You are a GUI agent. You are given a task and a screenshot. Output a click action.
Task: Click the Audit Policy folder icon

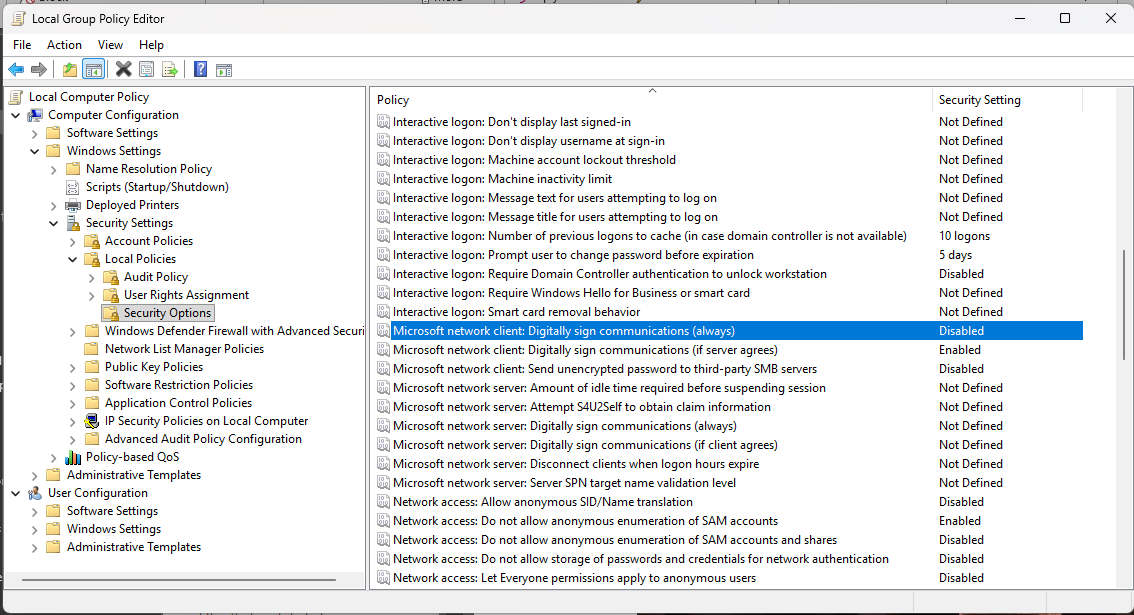click(x=111, y=277)
